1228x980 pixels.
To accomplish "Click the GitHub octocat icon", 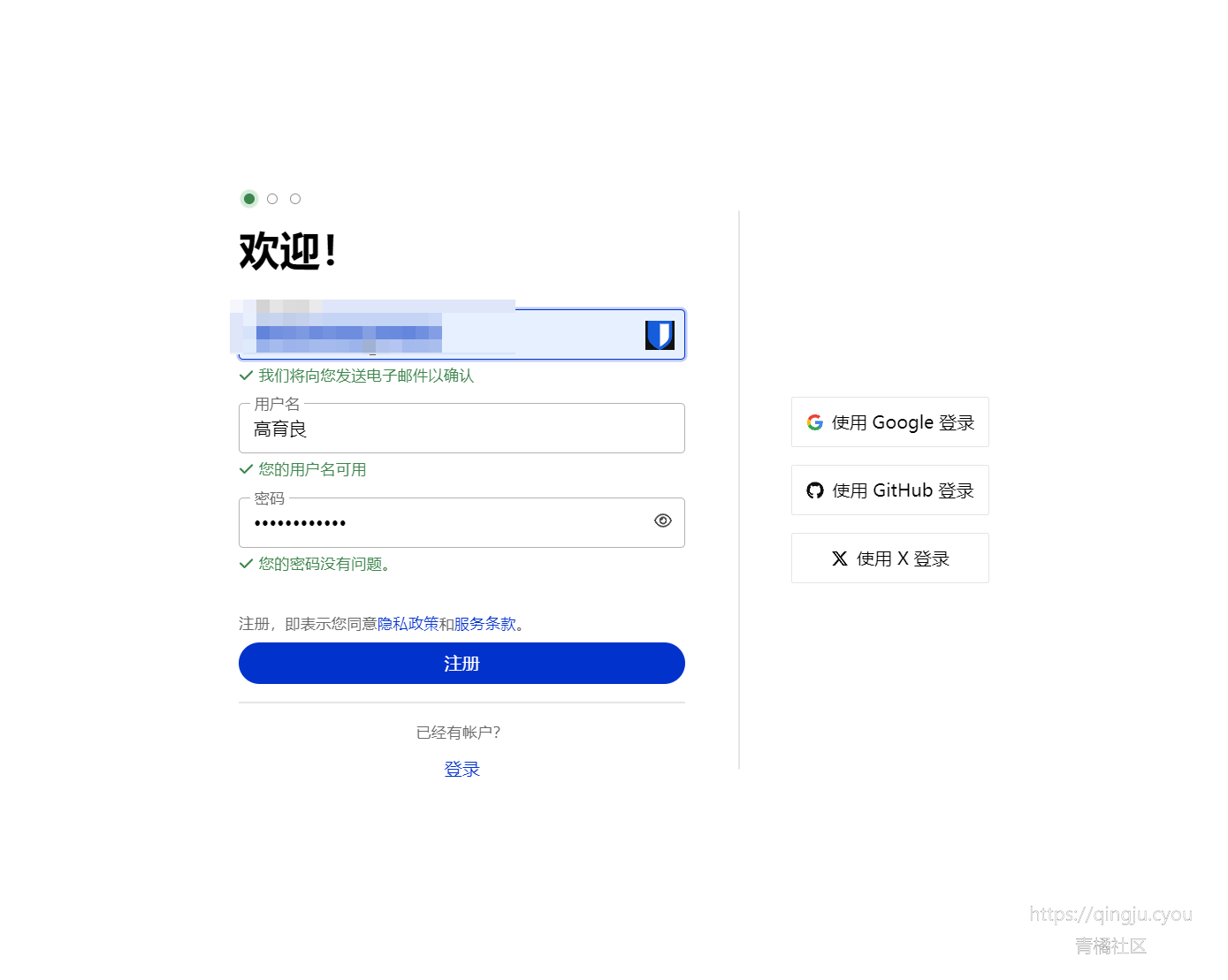I will [815, 490].
